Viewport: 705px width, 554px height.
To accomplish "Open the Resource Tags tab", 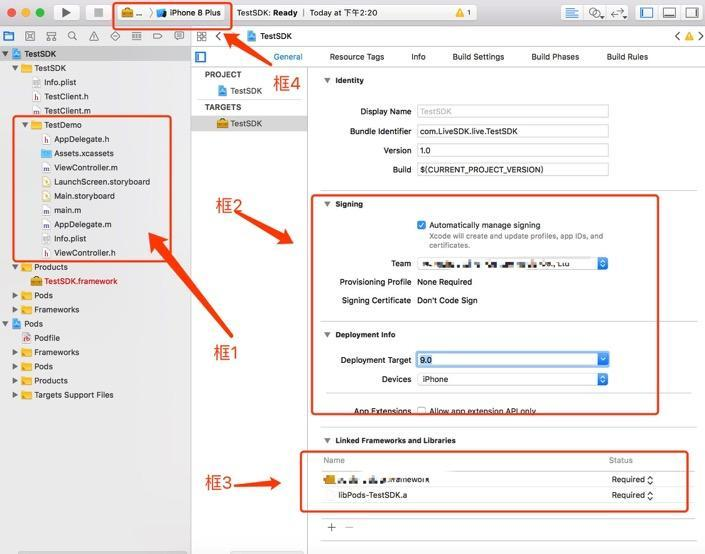I will (x=357, y=57).
